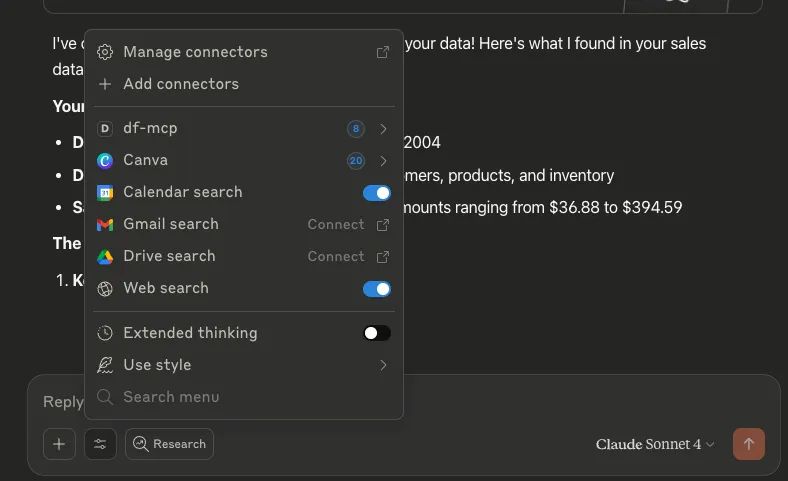Open the Claude Sonnet 4 model dropdown

point(655,444)
